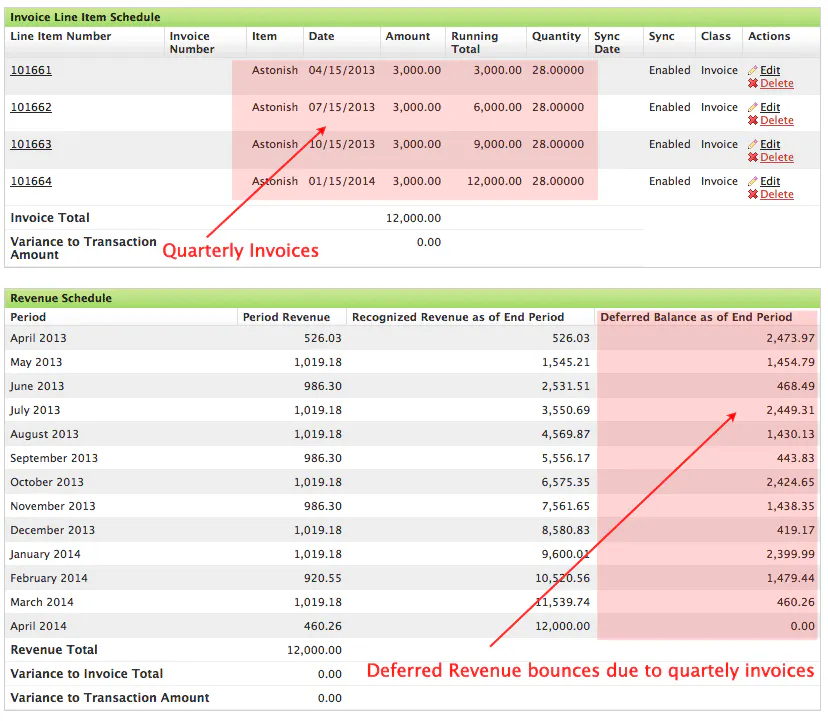Click running total 6,000.00
The height and width of the screenshot is (721, 828).
coord(497,107)
